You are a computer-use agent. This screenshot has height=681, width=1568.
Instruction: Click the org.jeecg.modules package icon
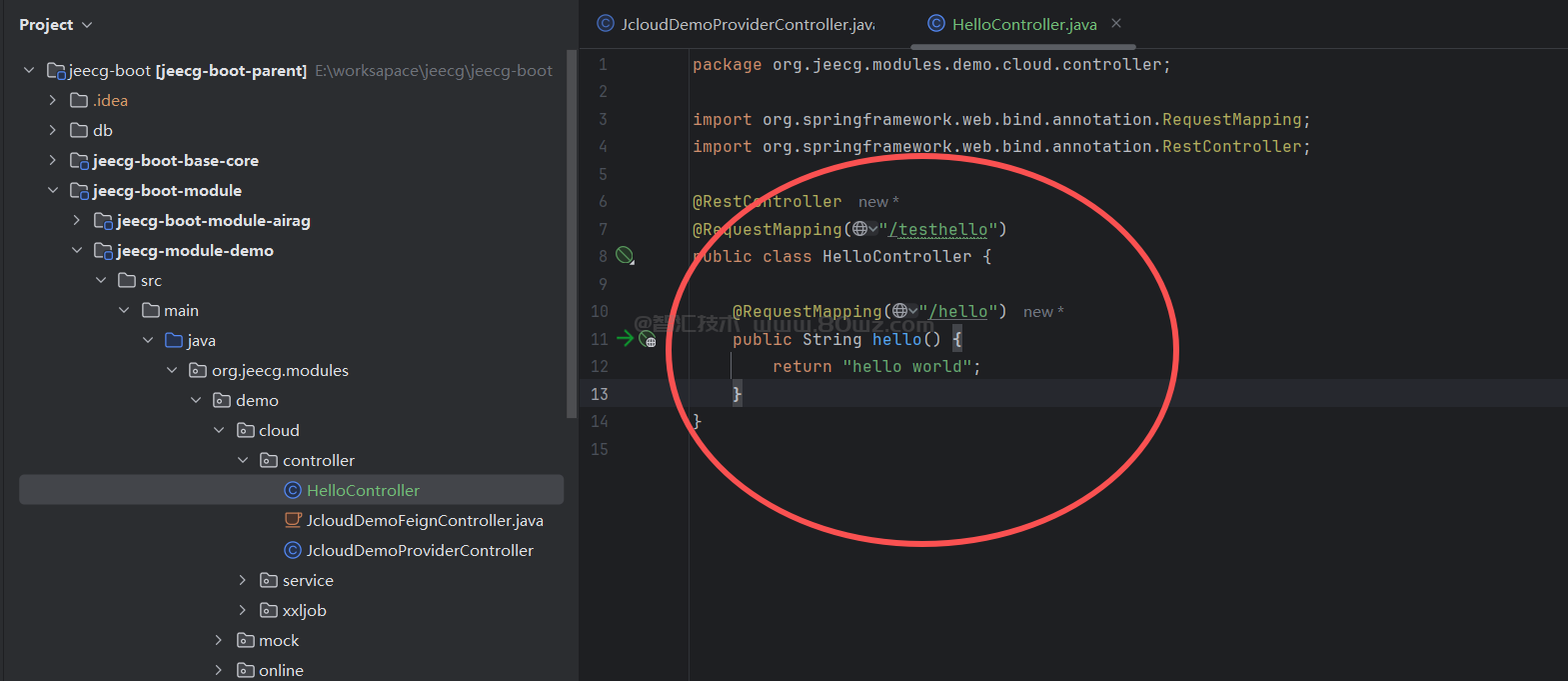198,370
